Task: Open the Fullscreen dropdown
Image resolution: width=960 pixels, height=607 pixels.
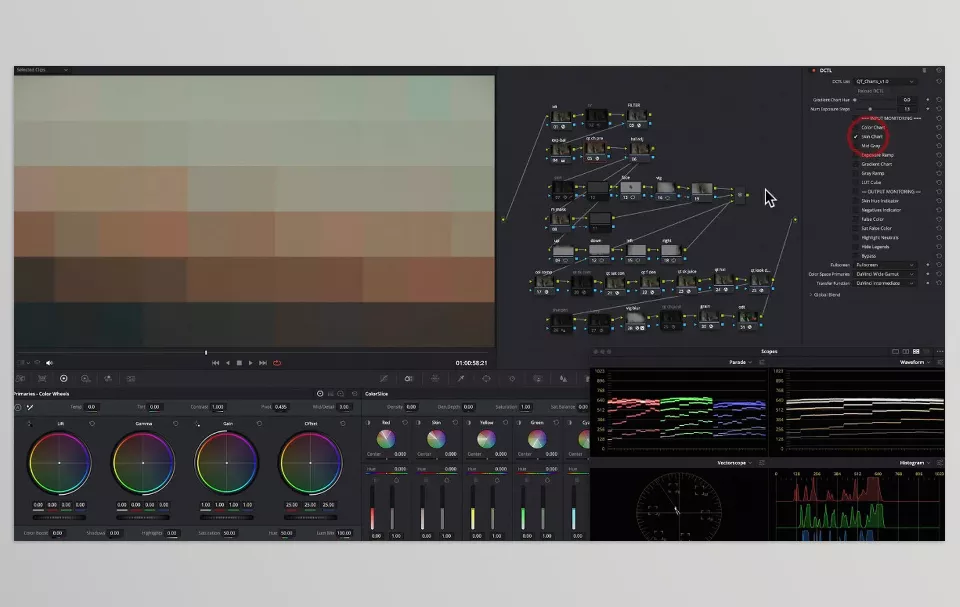Action: tap(885, 265)
